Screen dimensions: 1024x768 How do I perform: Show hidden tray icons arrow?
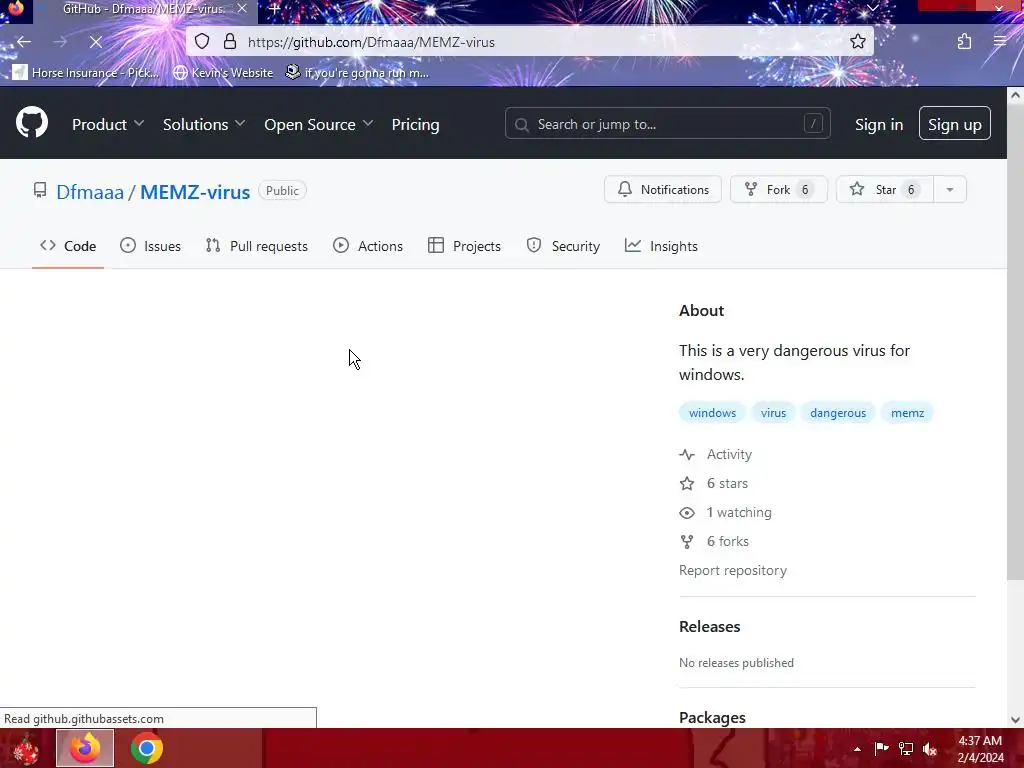pos(857,748)
